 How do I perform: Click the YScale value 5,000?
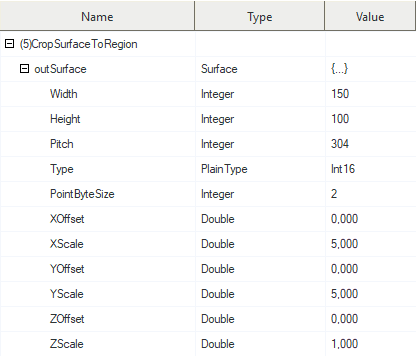pyautogui.click(x=344, y=294)
